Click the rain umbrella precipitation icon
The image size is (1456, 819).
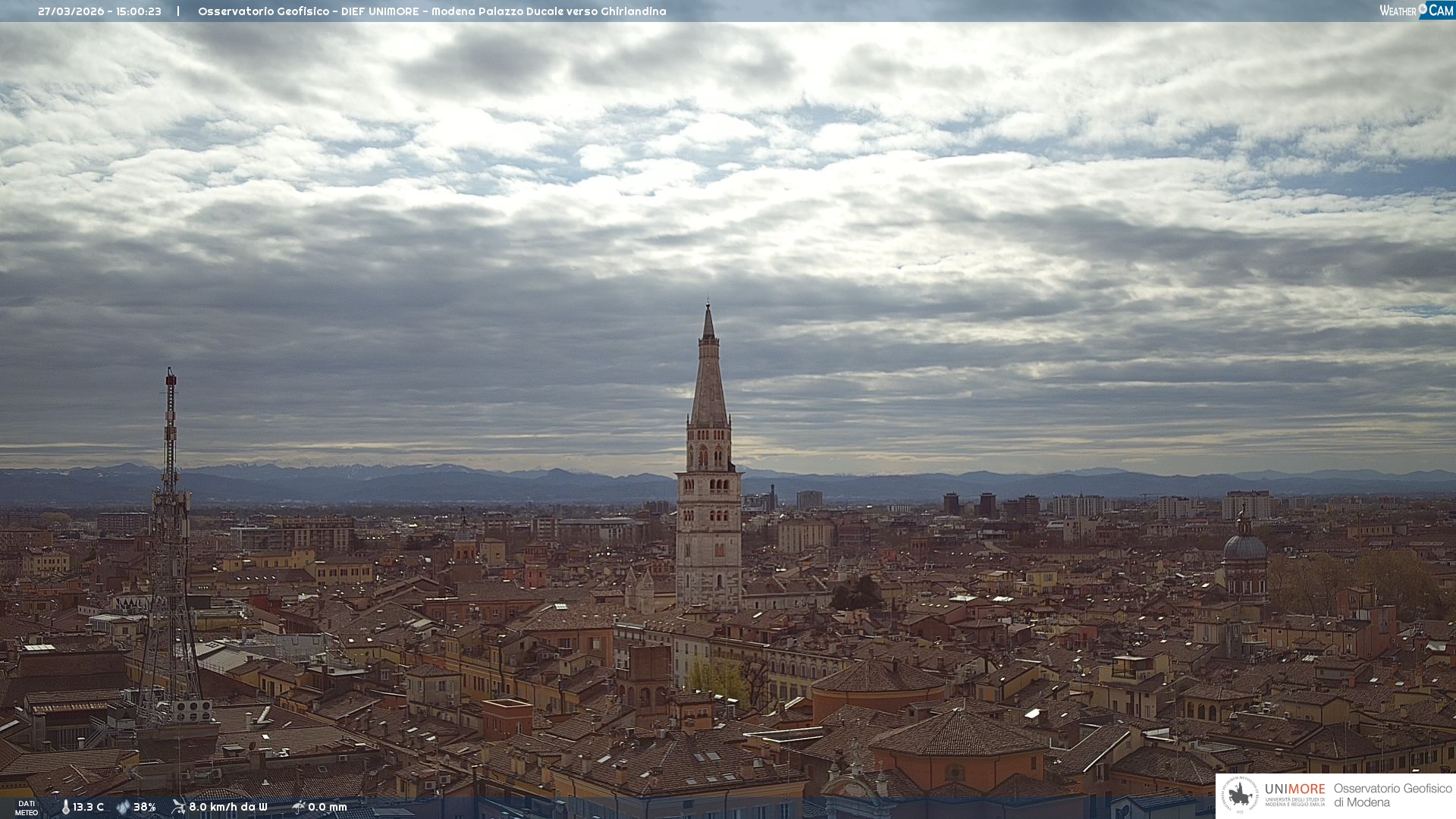click(x=298, y=807)
